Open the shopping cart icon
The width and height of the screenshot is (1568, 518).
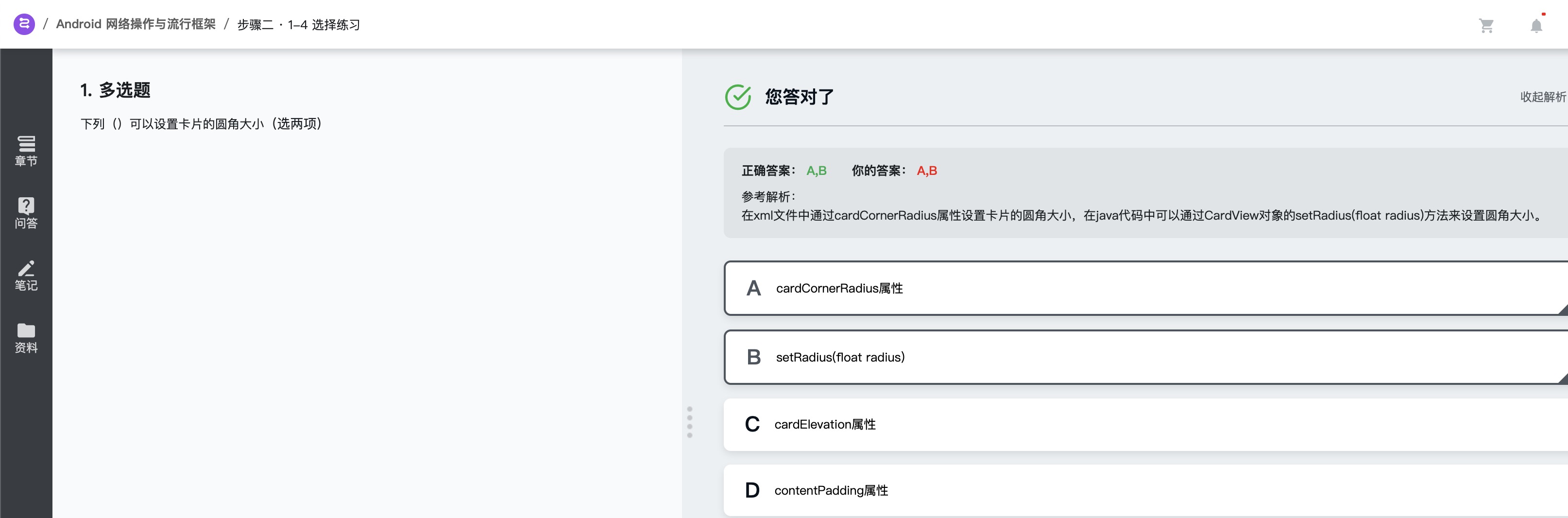1486,26
